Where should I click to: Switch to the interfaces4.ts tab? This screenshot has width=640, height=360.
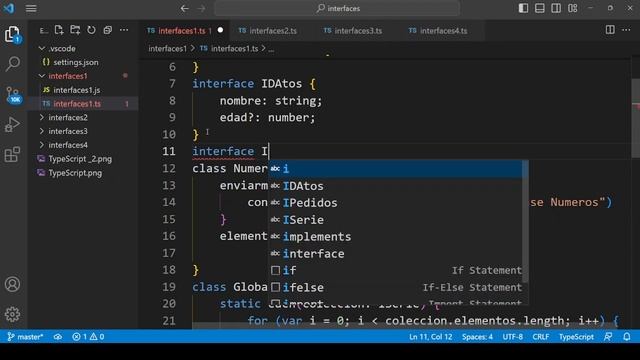tap(443, 31)
